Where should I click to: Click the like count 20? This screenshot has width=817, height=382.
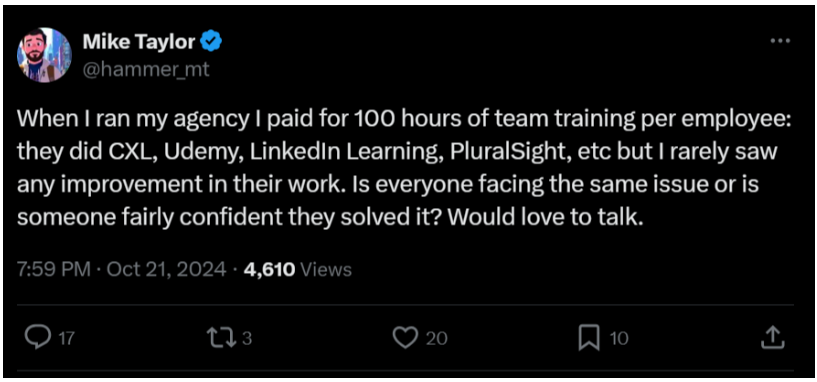click(x=437, y=339)
